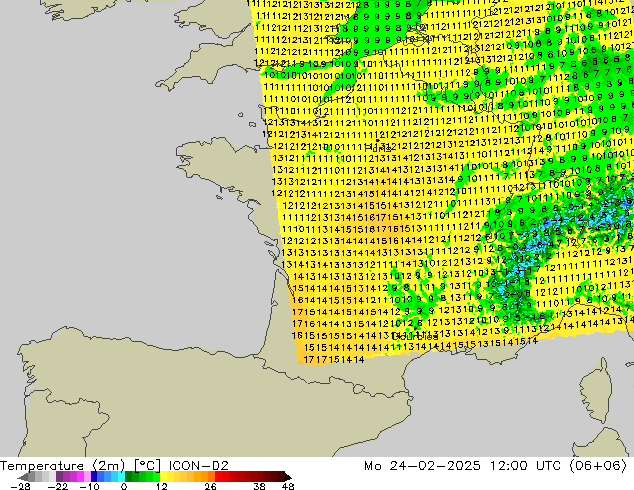Pick the bright red 26°C legend swatch
The width and height of the screenshot is (634, 490).
tap(218, 477)
